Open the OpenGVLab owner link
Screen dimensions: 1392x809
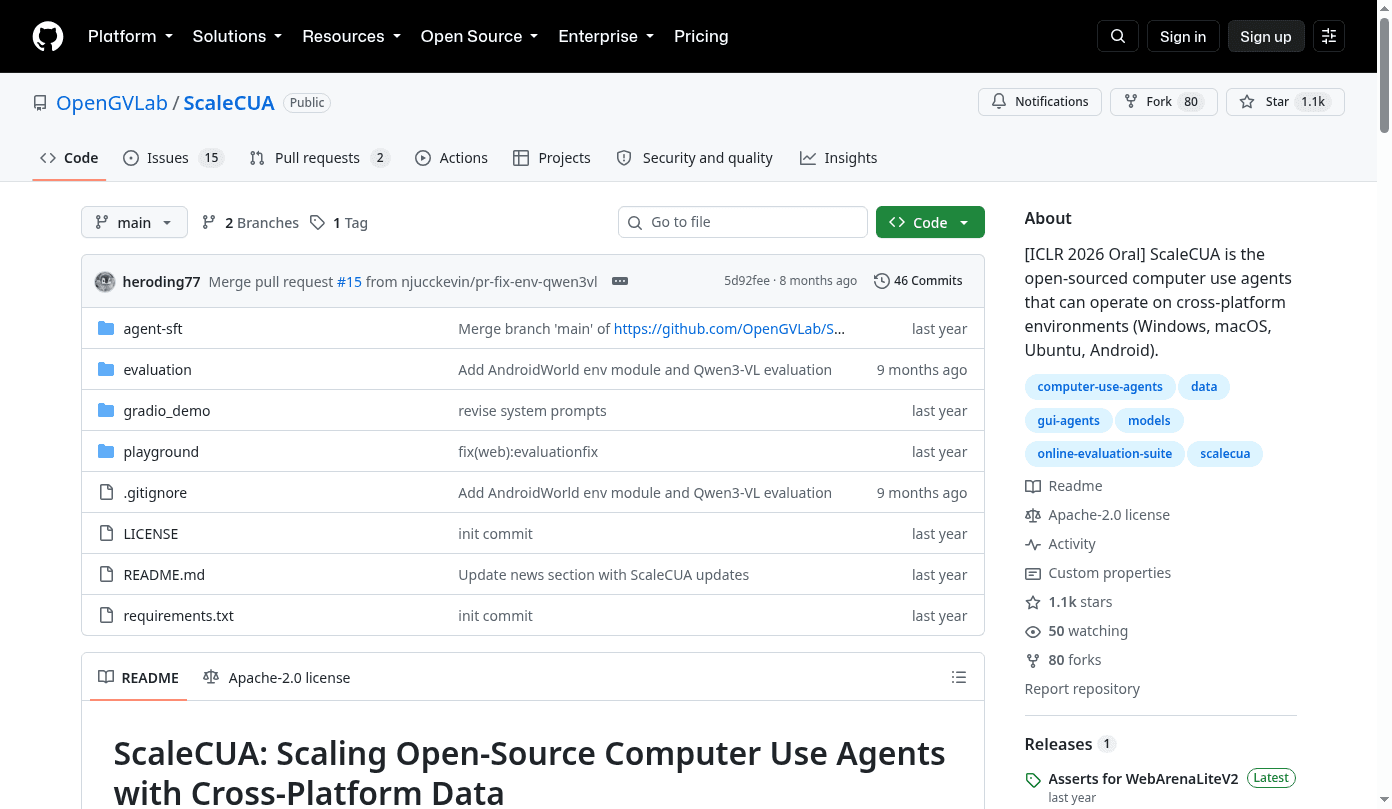tap(112, 103)
